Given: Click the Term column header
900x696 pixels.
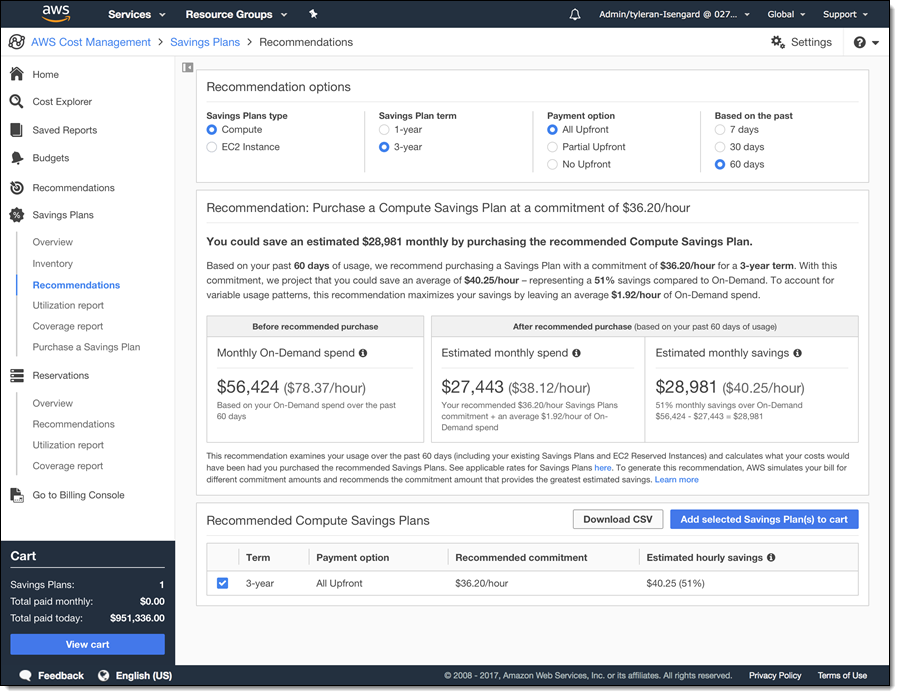Looking at the screenshot, I should pos(258,557).
